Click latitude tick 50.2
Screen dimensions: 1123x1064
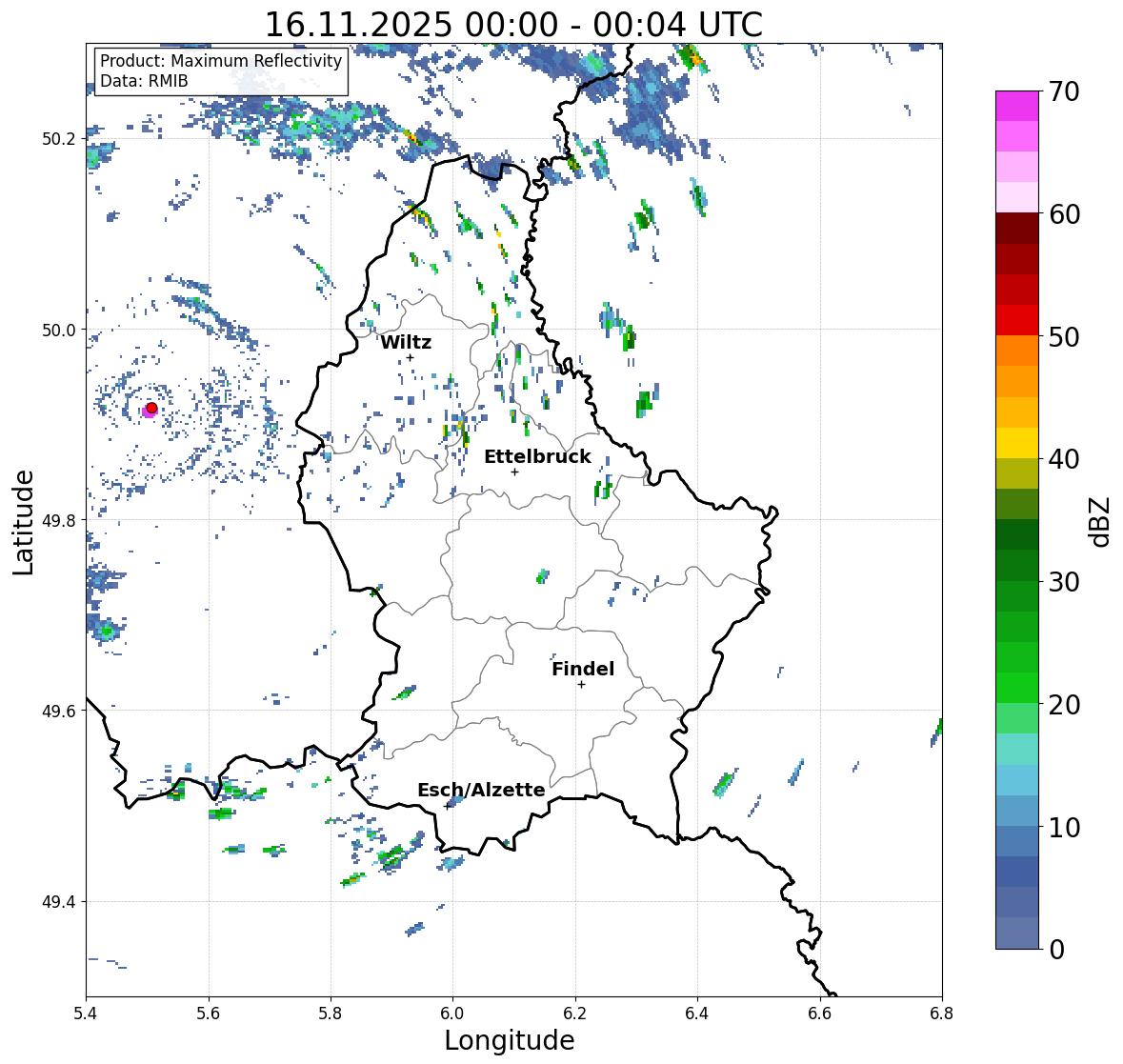60,139
